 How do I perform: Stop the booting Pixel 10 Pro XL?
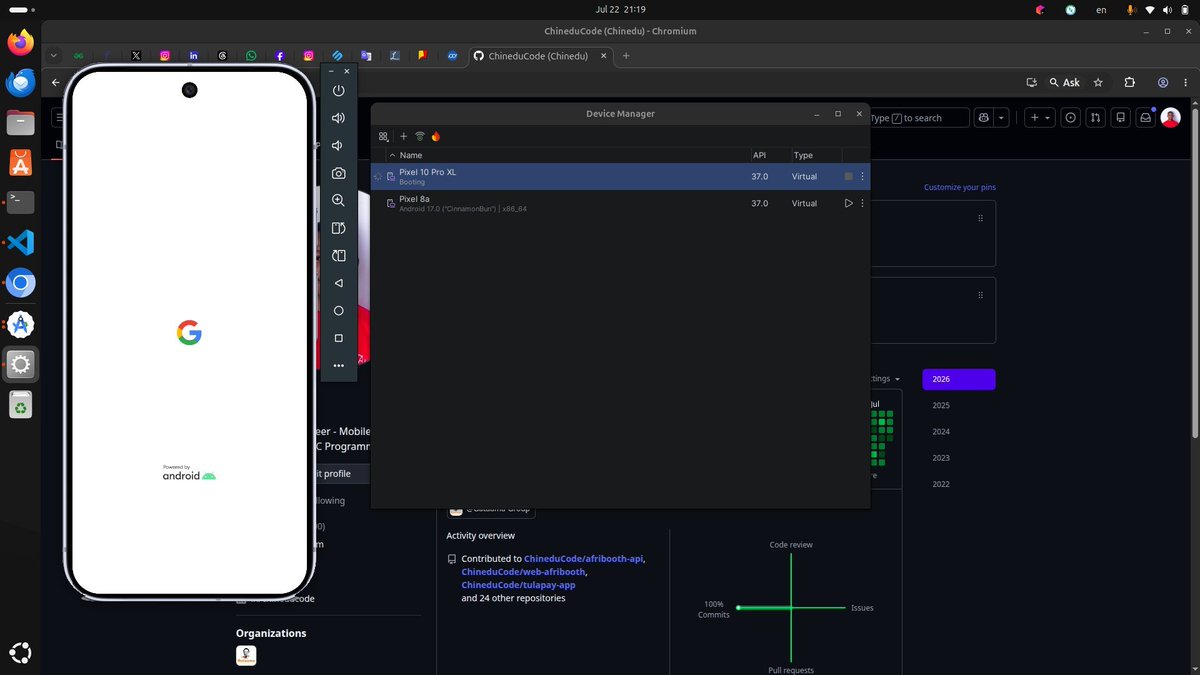point(849,176)
